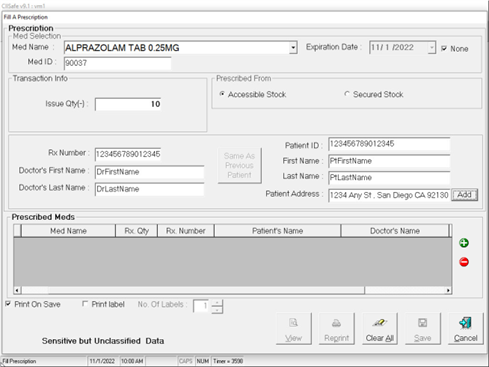The image size is (489, 367).
Task: Open the Expiration Date dropdown calendar
Action: pos(432,48)
